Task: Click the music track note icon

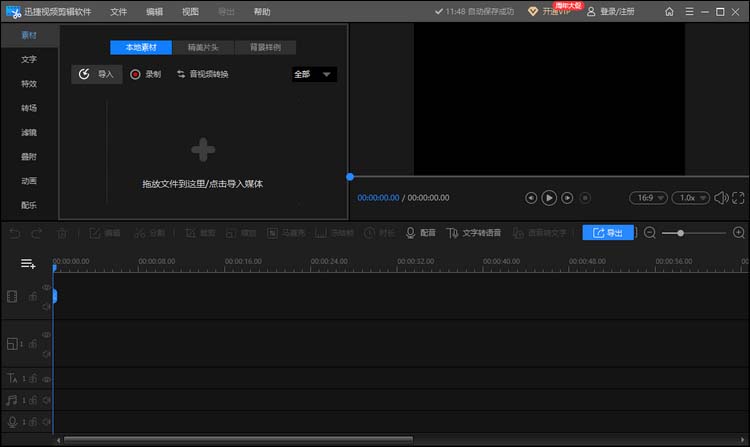Action: (11, 400)
